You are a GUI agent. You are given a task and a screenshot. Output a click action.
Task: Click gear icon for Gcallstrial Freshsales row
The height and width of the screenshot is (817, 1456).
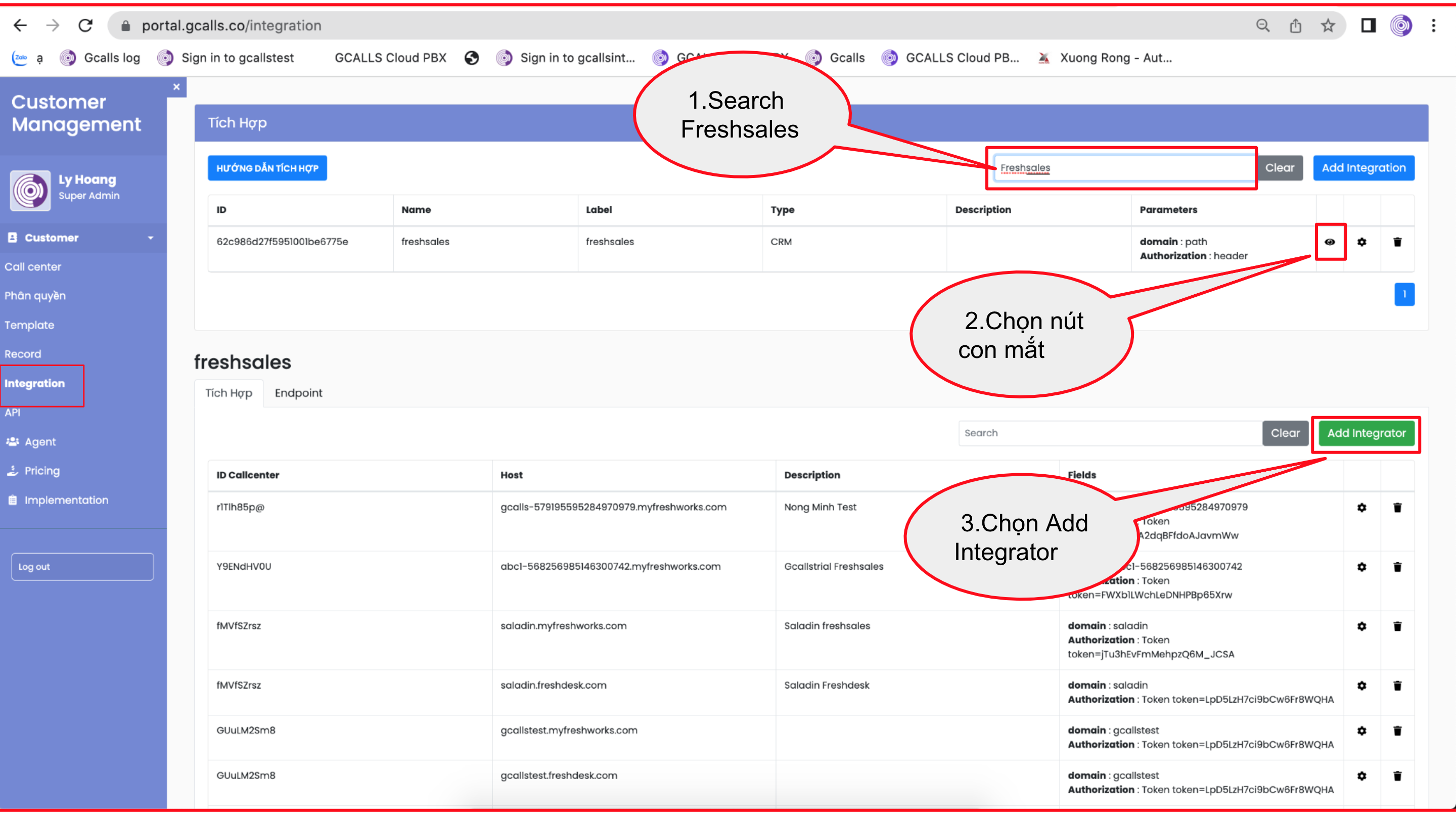coord(1361,567)
